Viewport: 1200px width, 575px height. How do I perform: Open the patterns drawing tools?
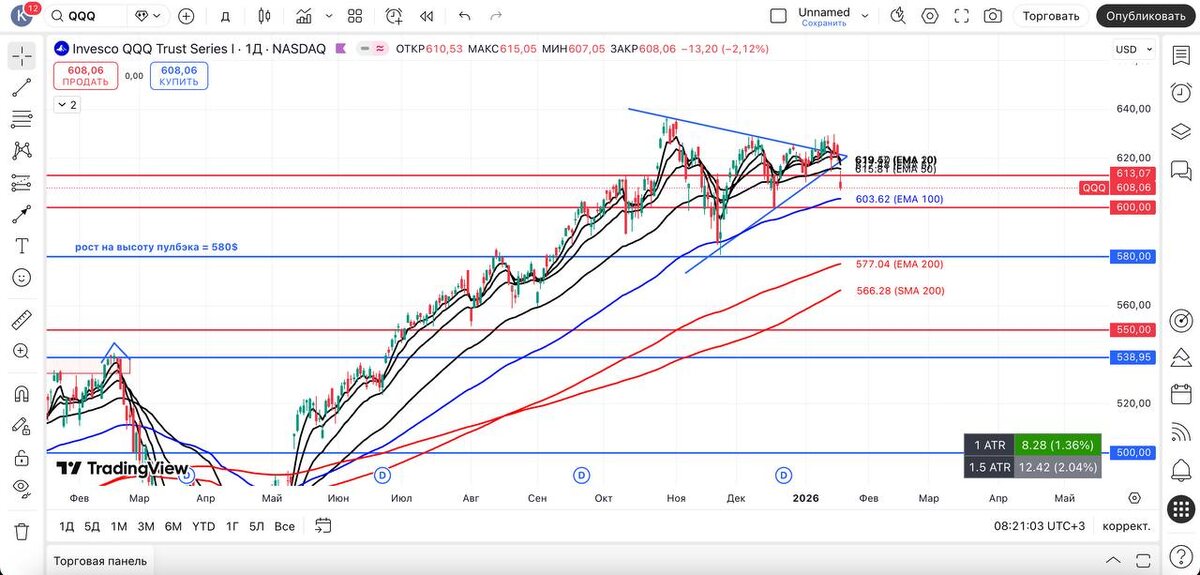pos(21,151)
